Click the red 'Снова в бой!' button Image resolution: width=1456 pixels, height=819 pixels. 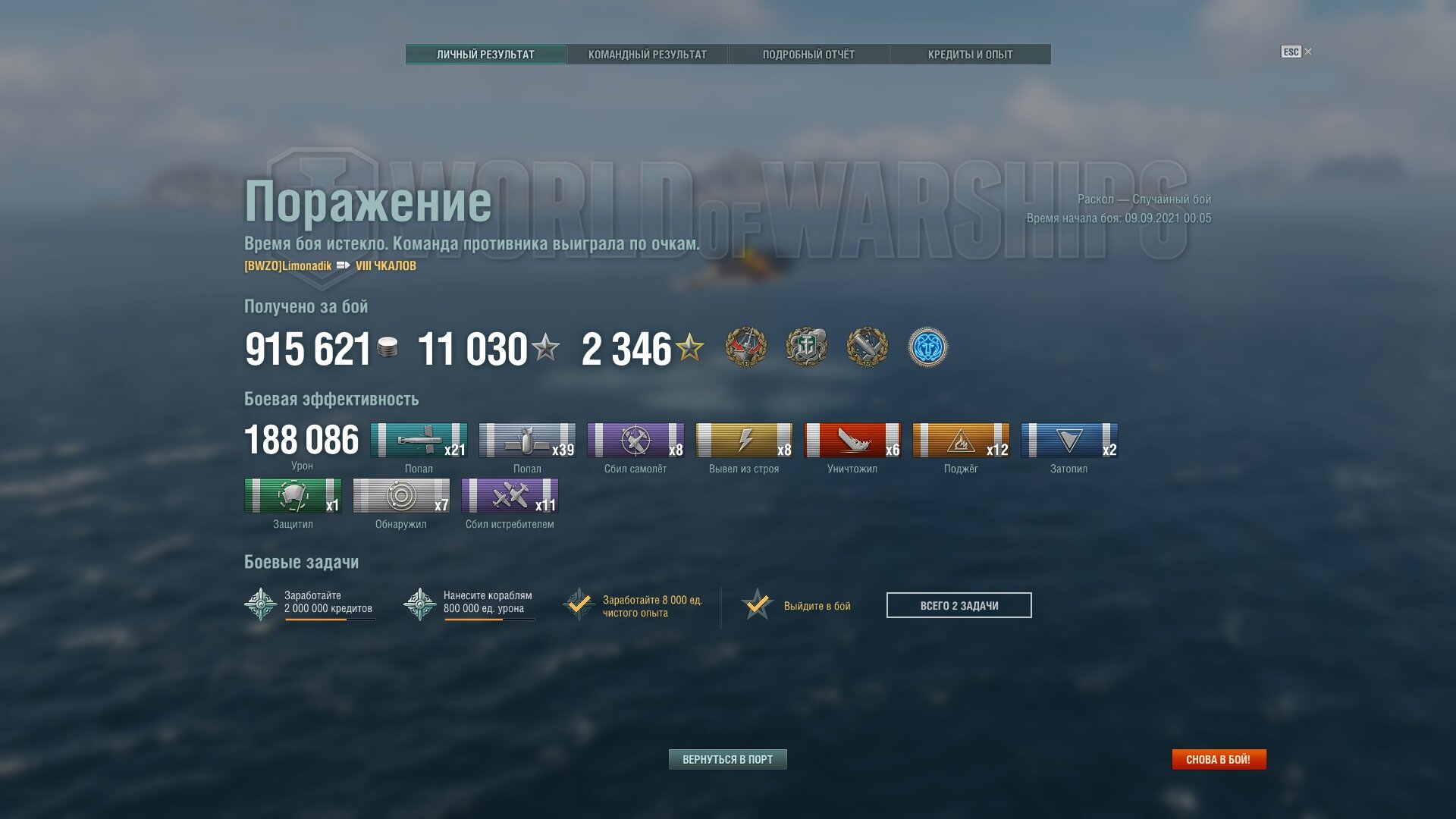pyautogui.click(x=1219, y=759)
